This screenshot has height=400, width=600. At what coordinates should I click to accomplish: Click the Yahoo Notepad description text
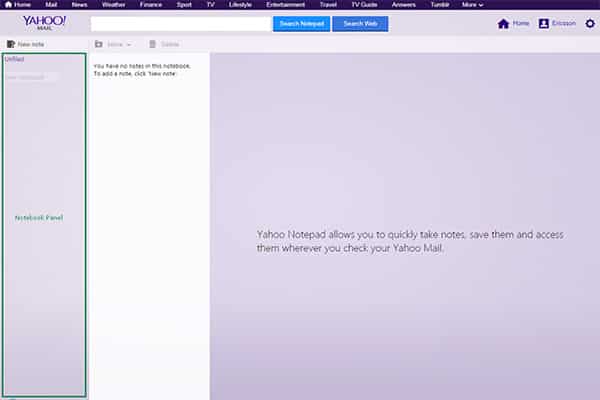click(410, 241)
